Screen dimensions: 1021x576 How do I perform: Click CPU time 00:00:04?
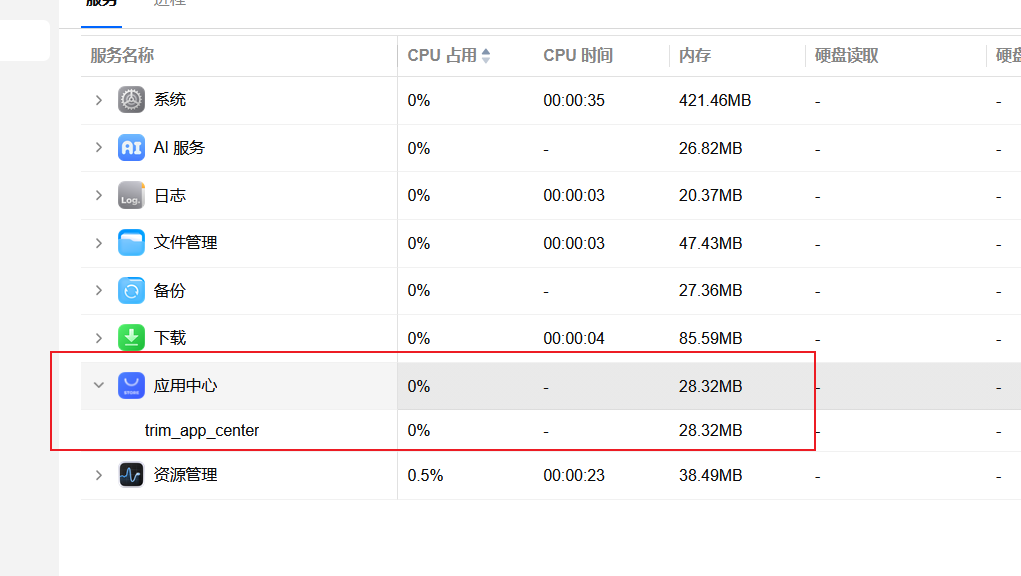[574, 338]
